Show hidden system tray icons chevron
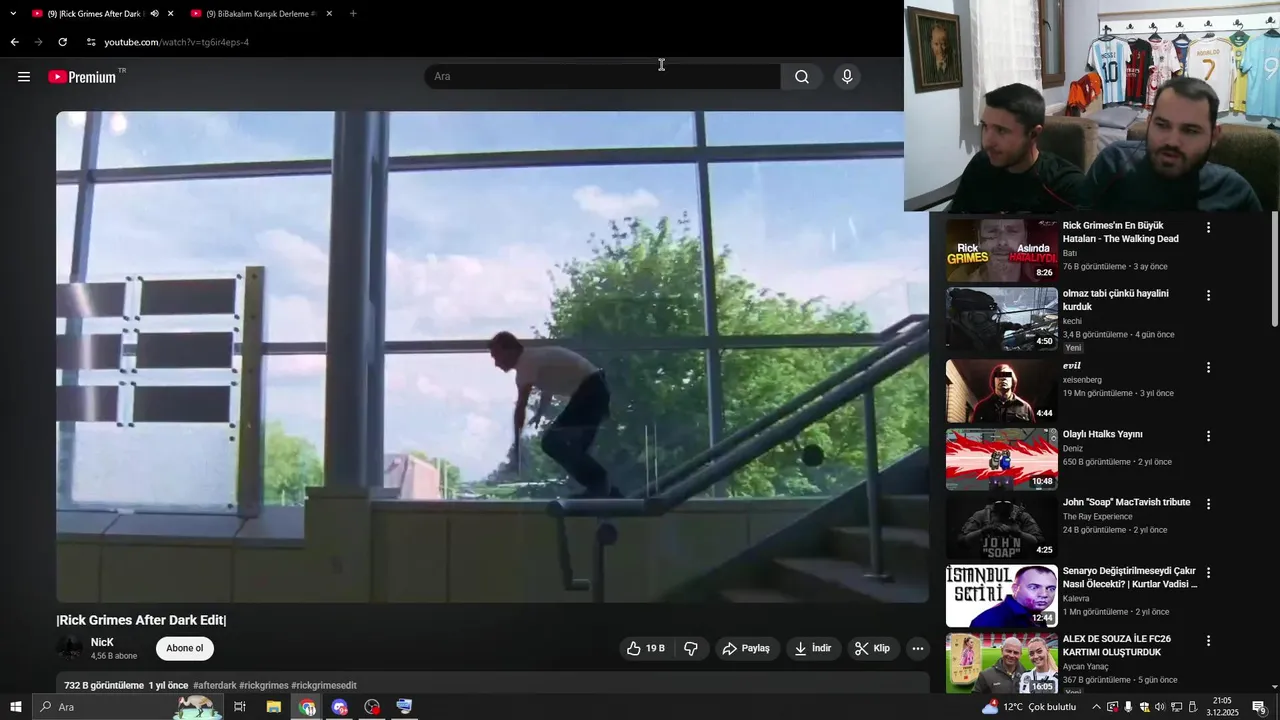This screenshot has height=720, width=1280. (x=1096, y=707)
